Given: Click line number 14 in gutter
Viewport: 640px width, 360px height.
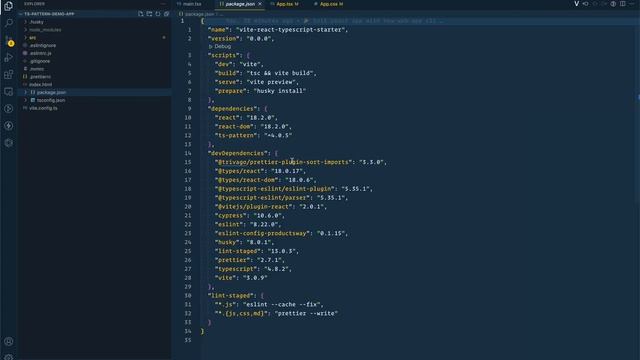Looking at the screenshot, I should click(188, 153).
